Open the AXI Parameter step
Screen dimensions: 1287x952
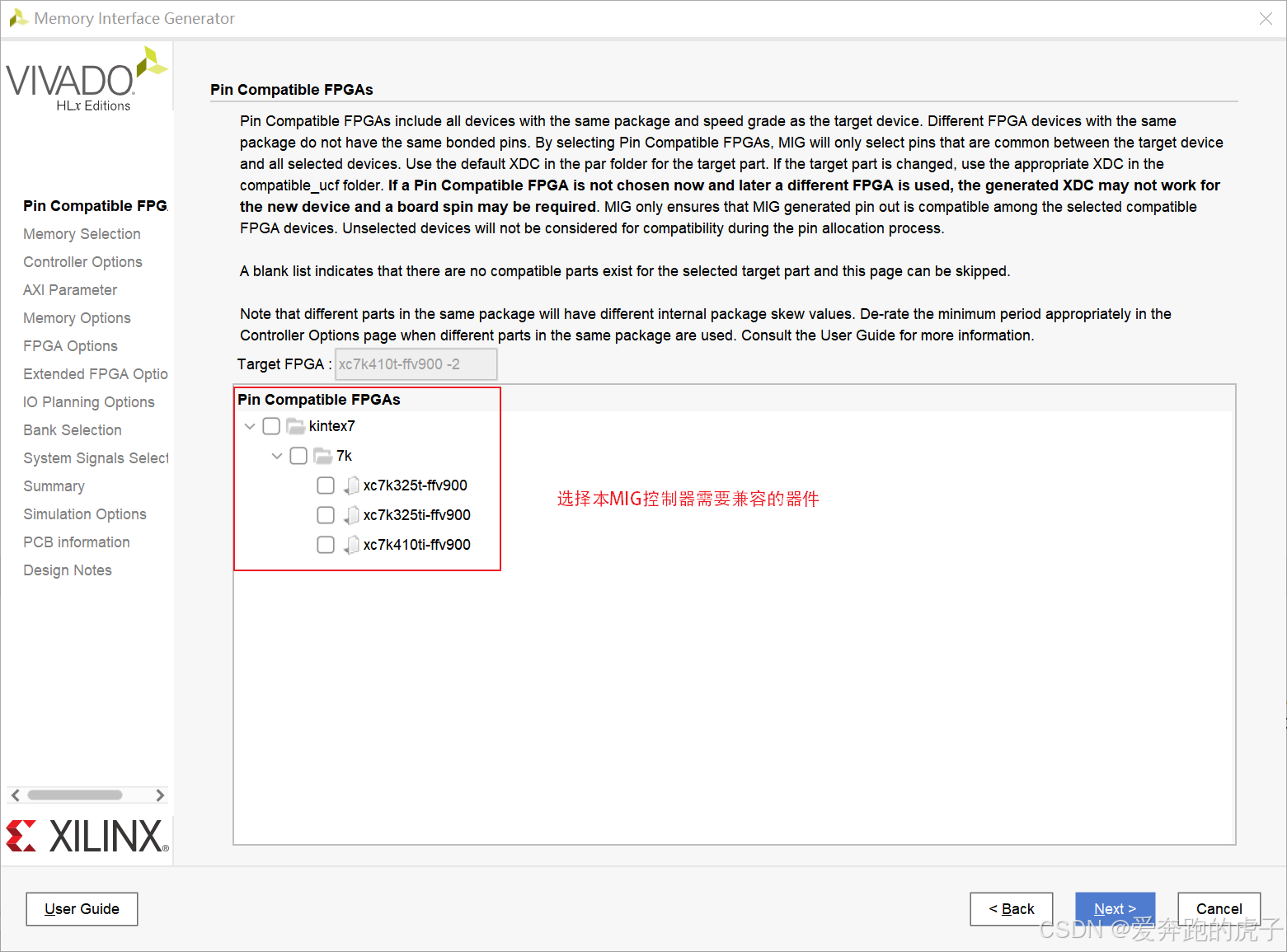[70, 290]
